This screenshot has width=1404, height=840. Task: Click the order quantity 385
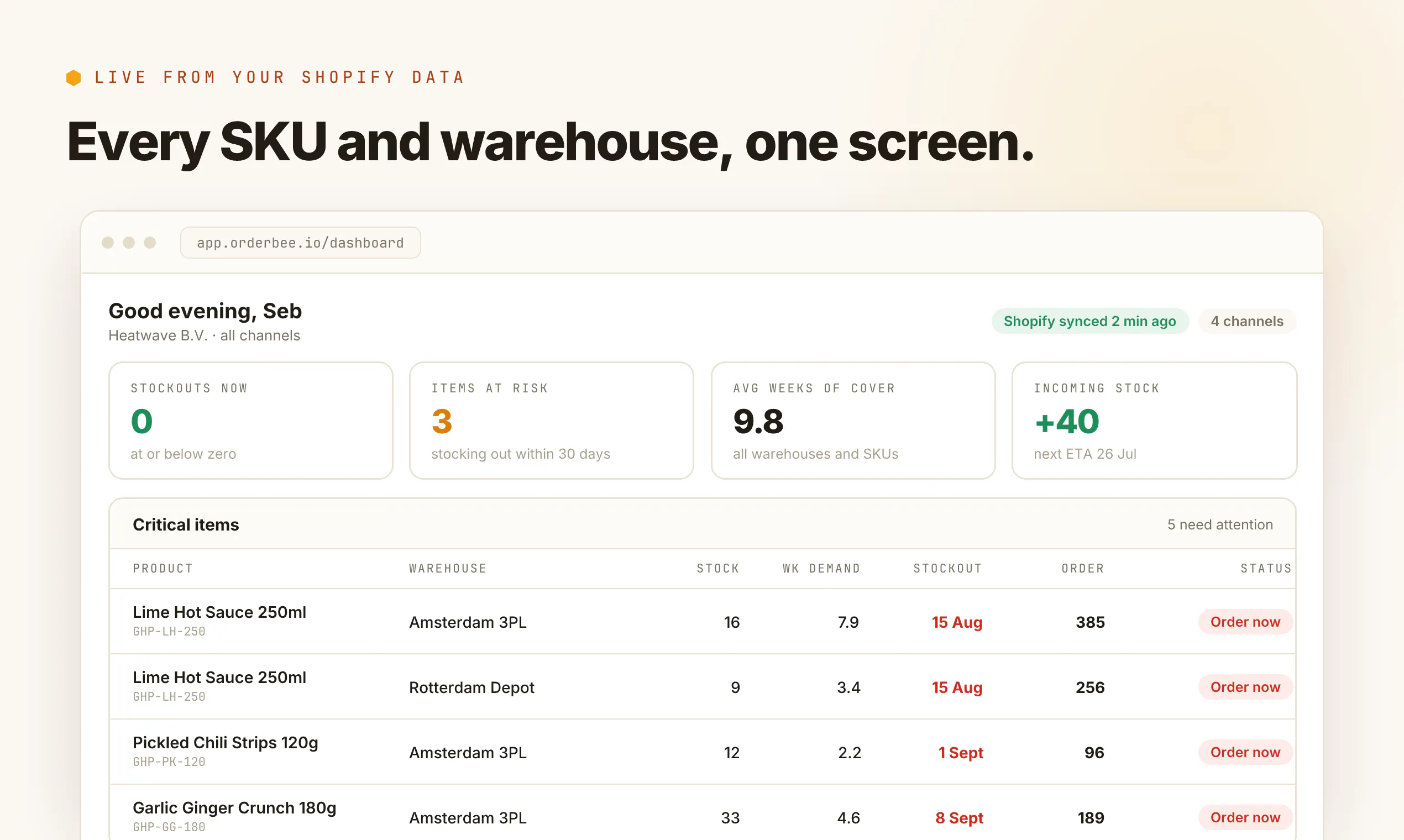coord(1091,622)
